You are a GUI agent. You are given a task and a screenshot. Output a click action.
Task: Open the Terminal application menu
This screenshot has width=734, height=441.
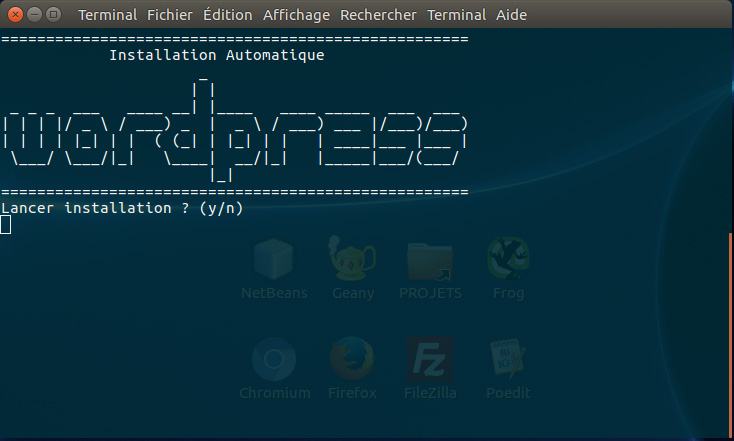pos(107,15)
